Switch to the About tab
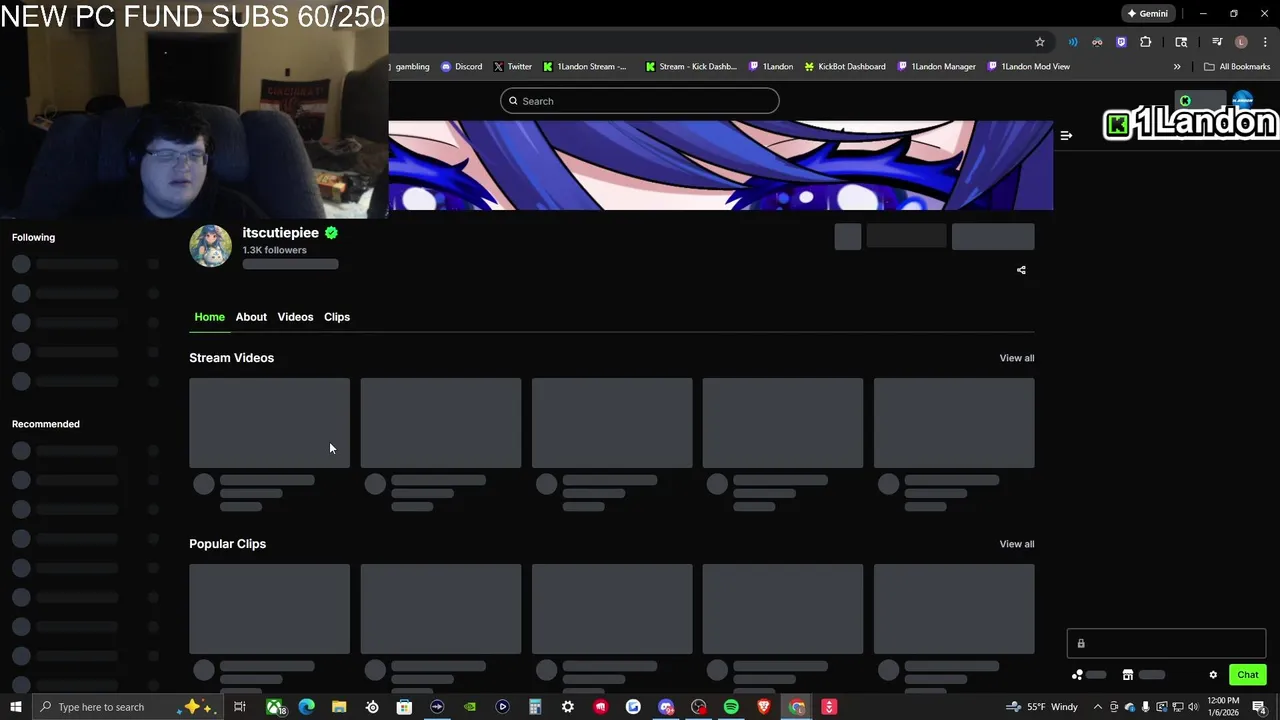 (x=251, y=317)
